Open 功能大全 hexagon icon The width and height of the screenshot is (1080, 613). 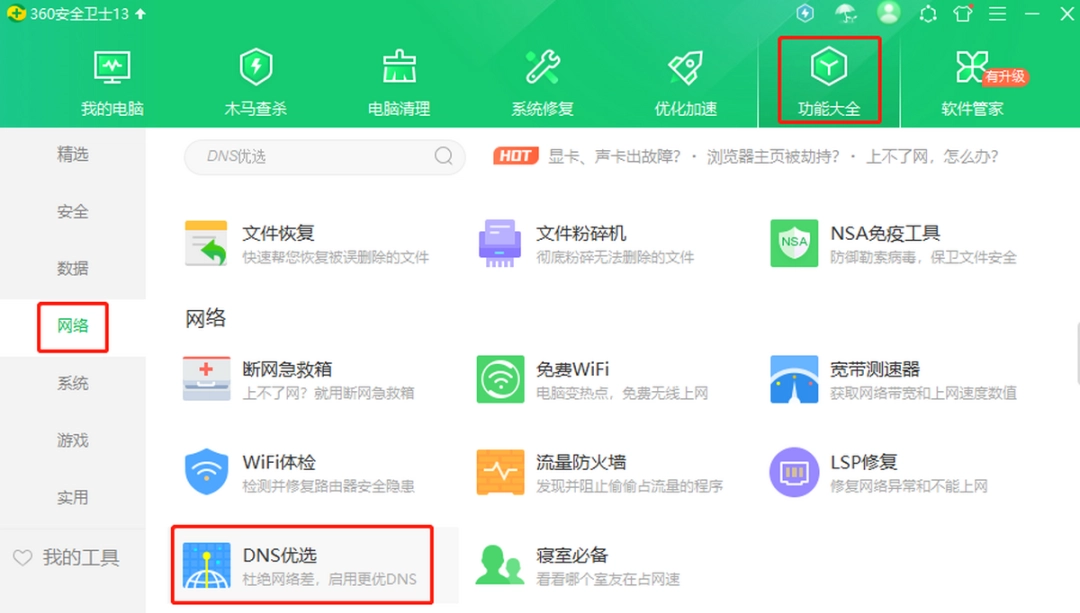[x=829, y=67]
